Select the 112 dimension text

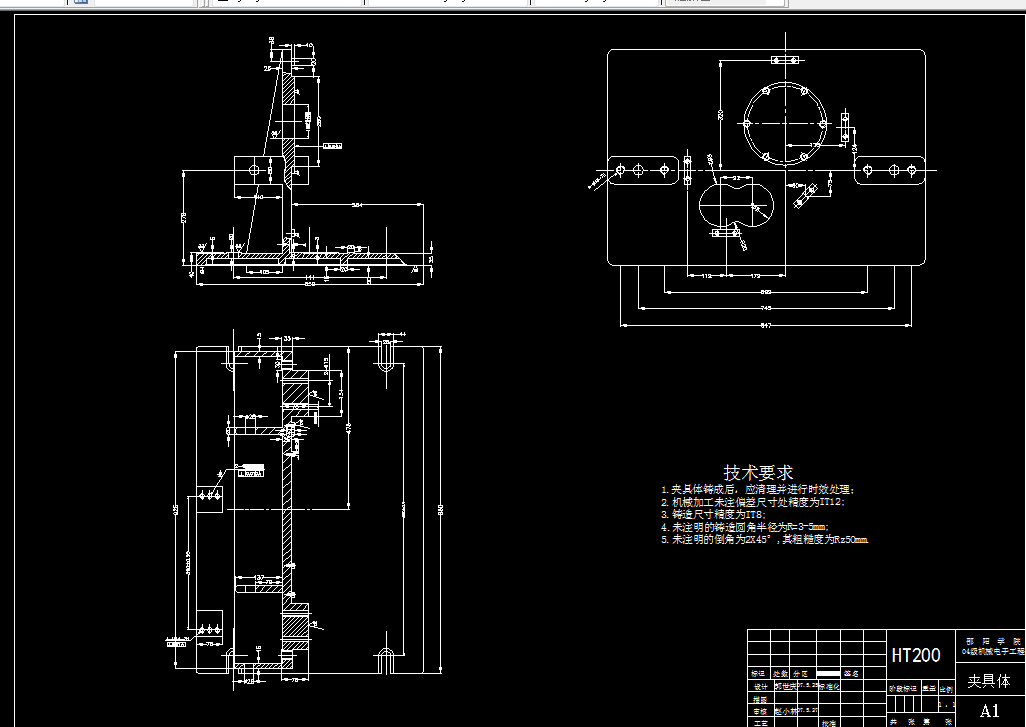707,276
